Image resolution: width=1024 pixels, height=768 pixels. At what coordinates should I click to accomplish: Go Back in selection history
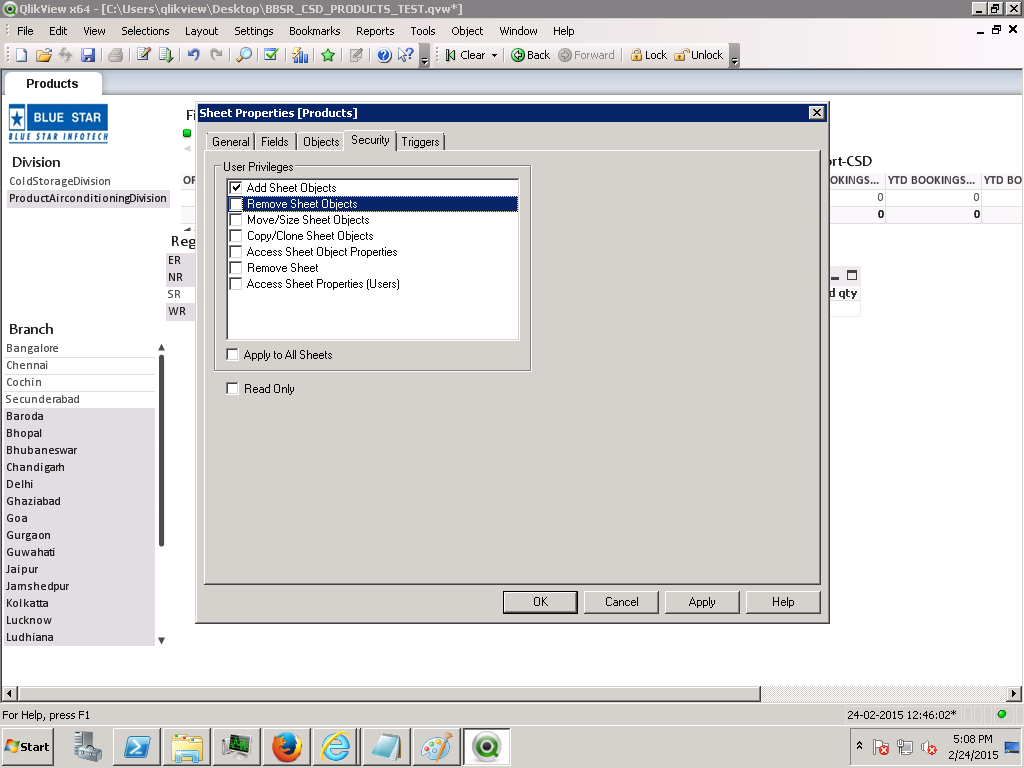530,56
